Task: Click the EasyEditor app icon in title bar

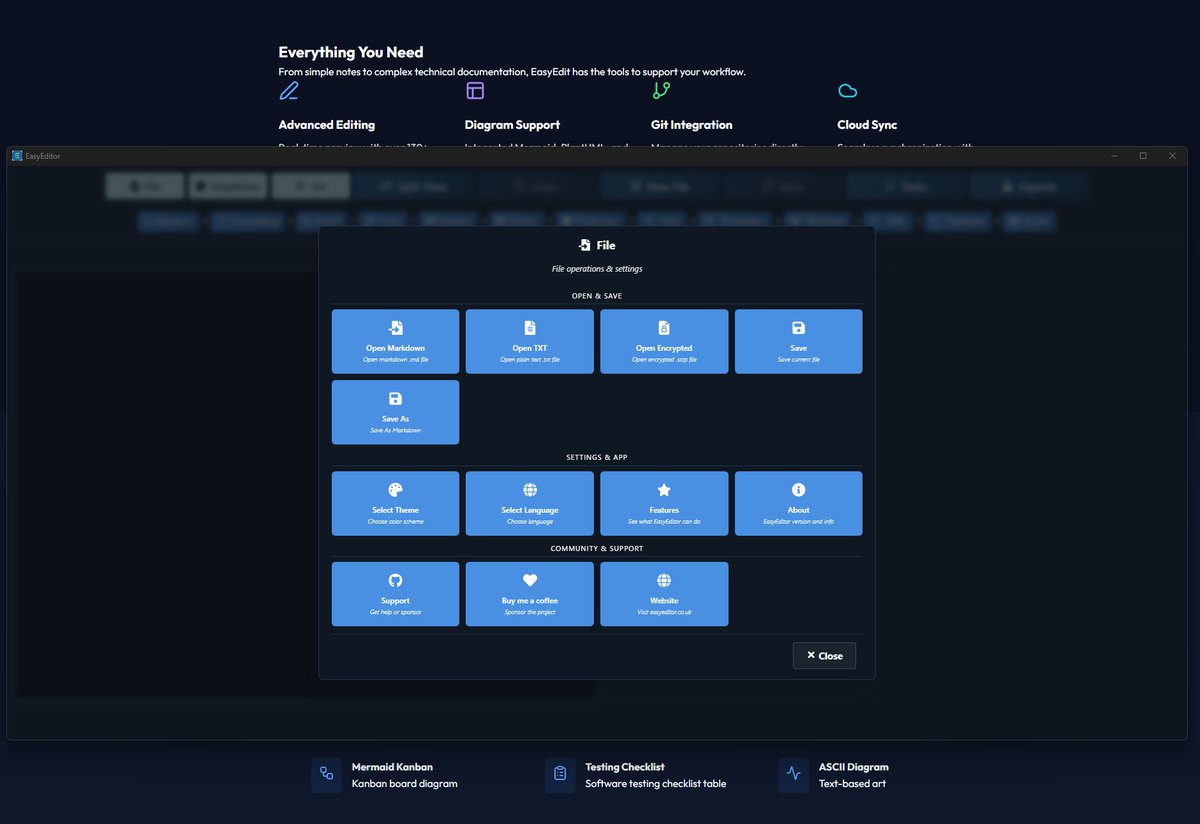Action: click(x=17, y=156)
